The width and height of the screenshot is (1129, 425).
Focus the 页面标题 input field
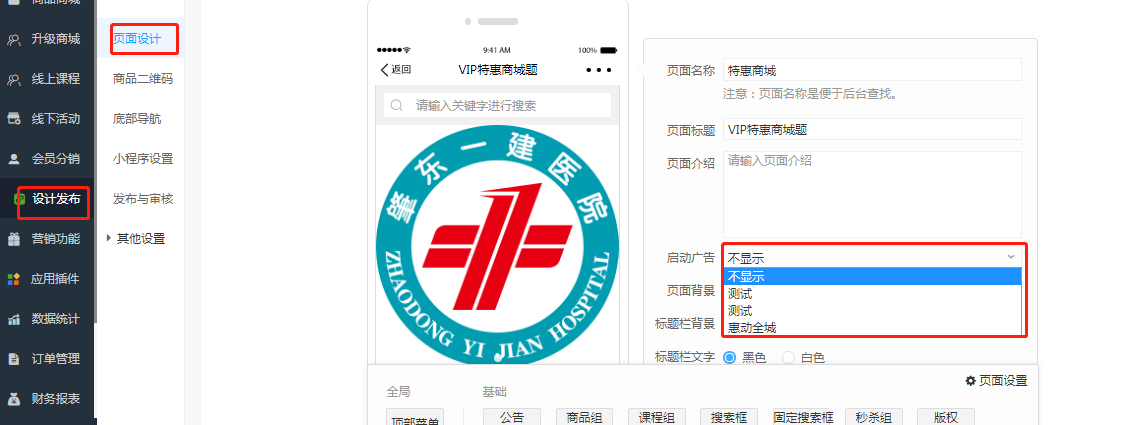(872, 130)
